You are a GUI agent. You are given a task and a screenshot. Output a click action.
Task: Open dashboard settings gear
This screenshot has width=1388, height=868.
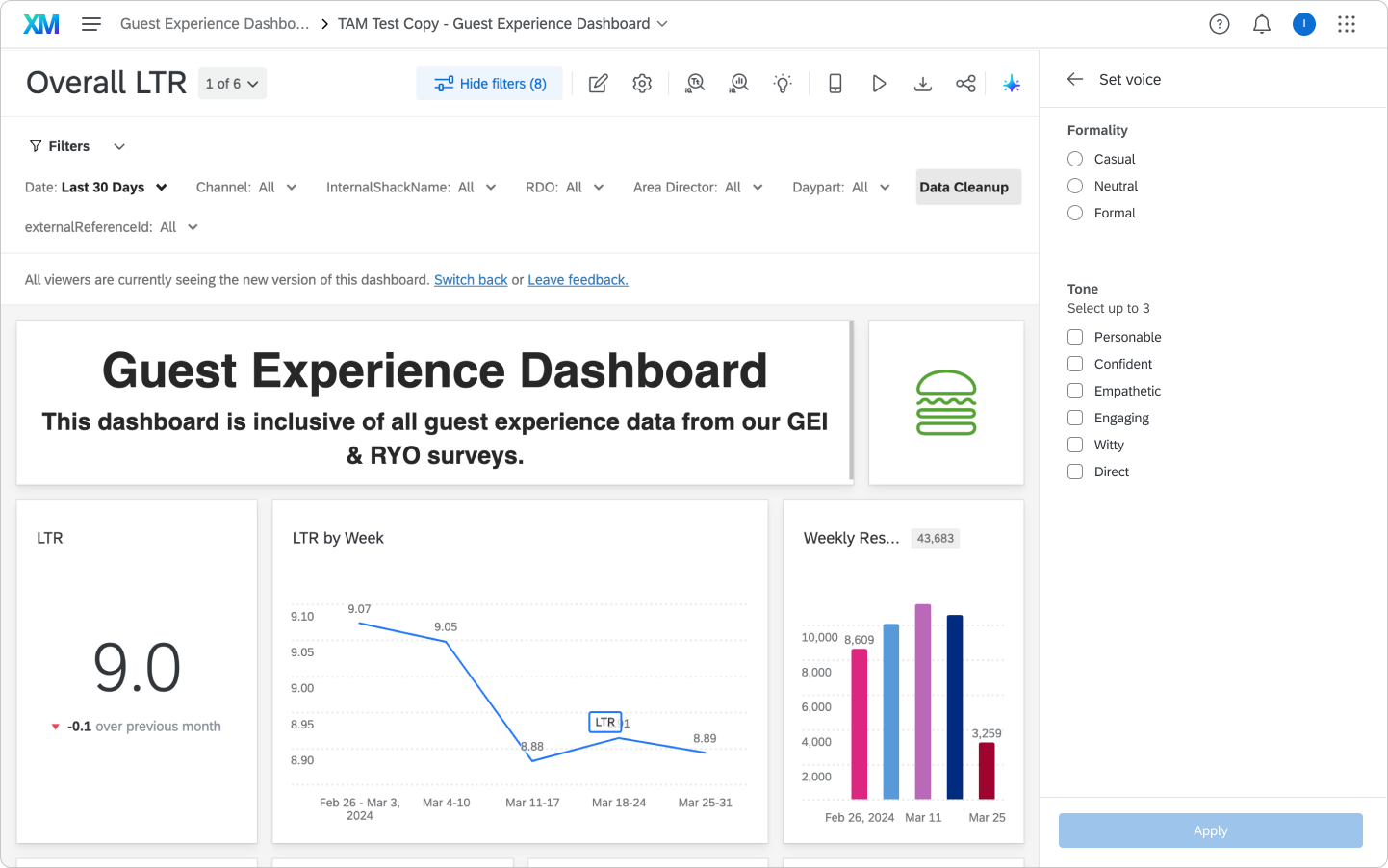tap(642, 84)
